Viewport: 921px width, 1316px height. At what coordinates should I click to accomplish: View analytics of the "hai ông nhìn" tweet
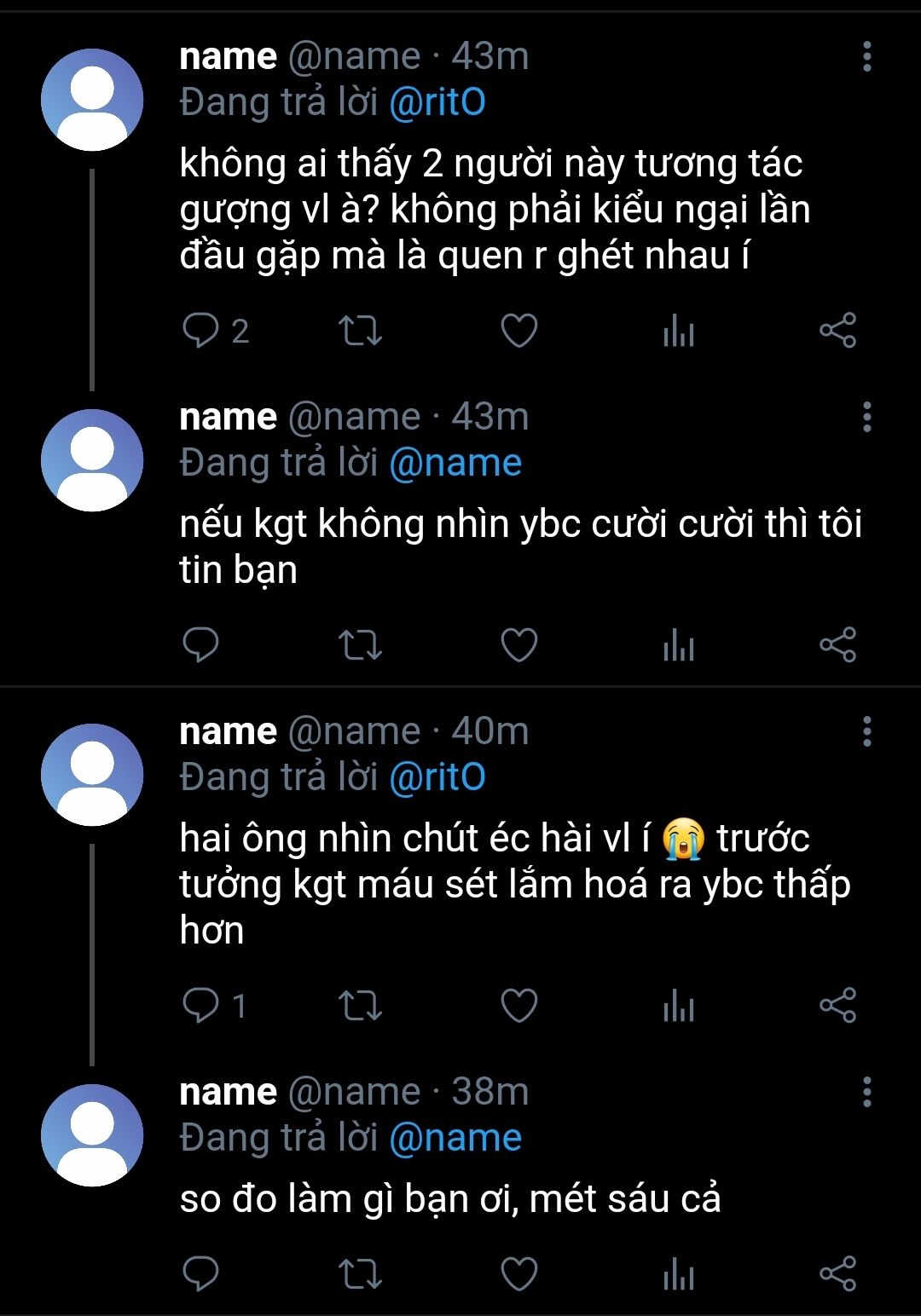[x=679, y=1006]
